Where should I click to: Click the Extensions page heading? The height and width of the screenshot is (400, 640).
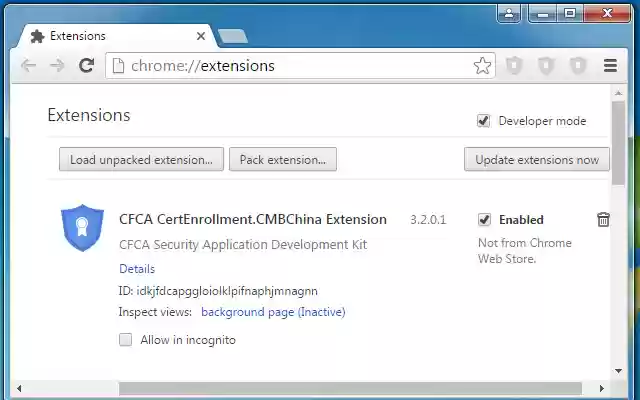click(89, 115)
